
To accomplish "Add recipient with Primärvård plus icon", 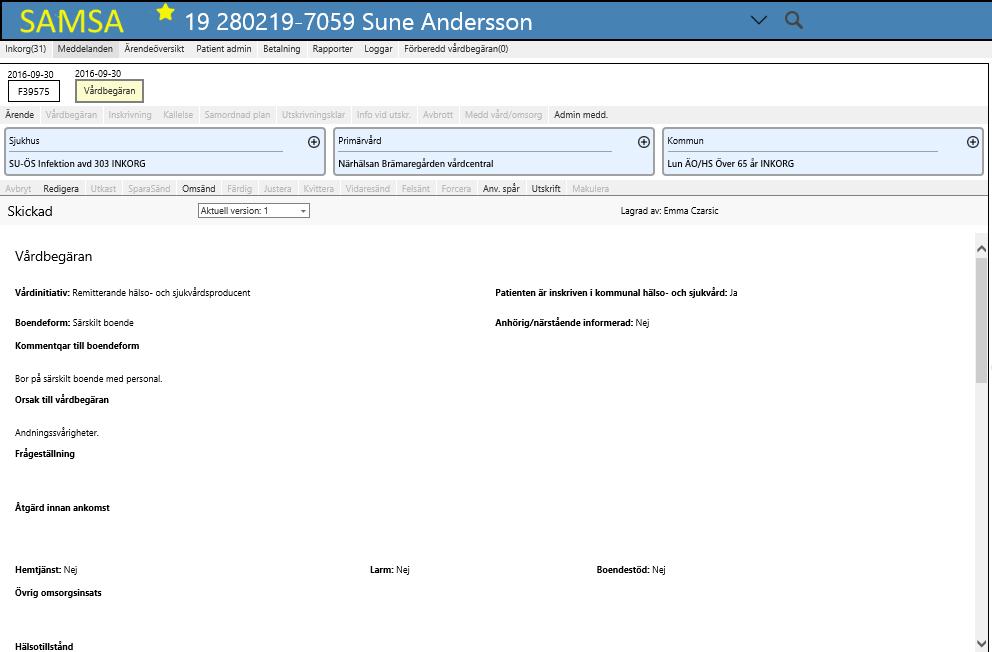I will (643, 142).
